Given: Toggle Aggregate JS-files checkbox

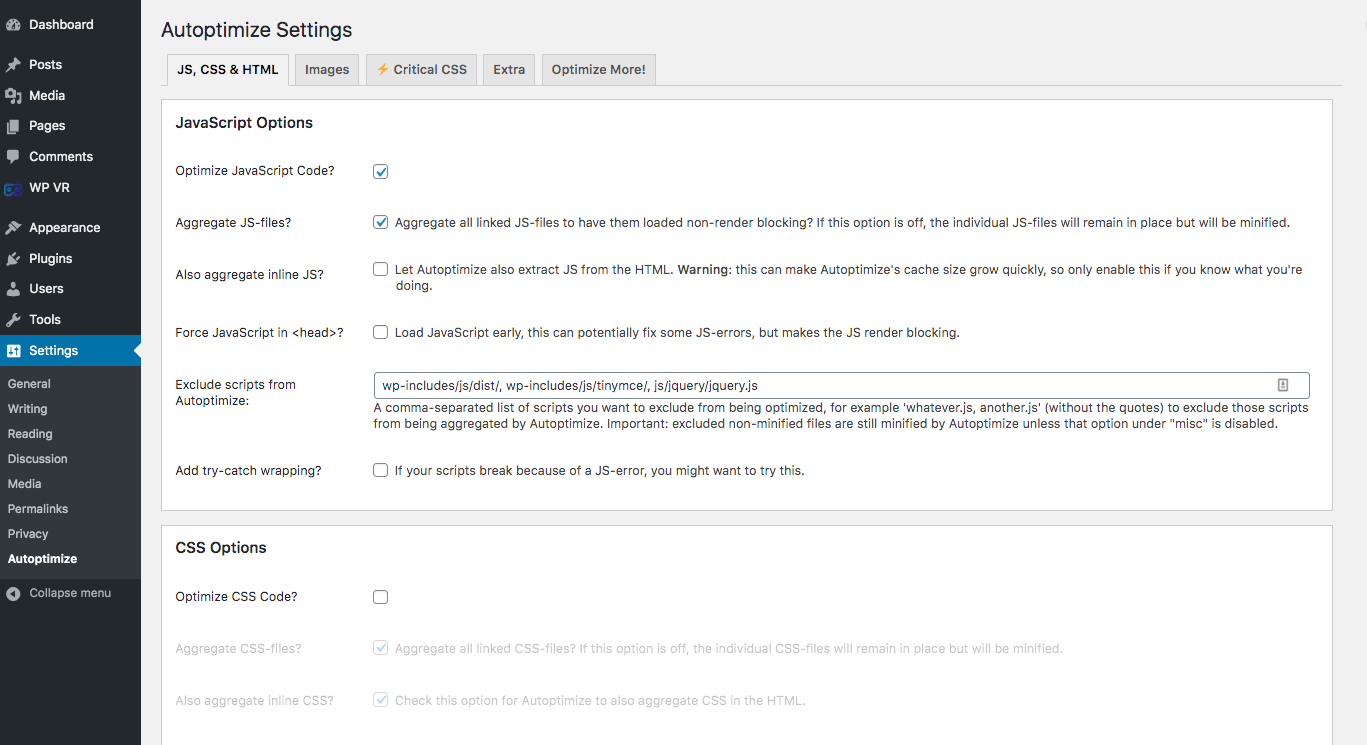Looking at the screenshot, I should 381,223.
